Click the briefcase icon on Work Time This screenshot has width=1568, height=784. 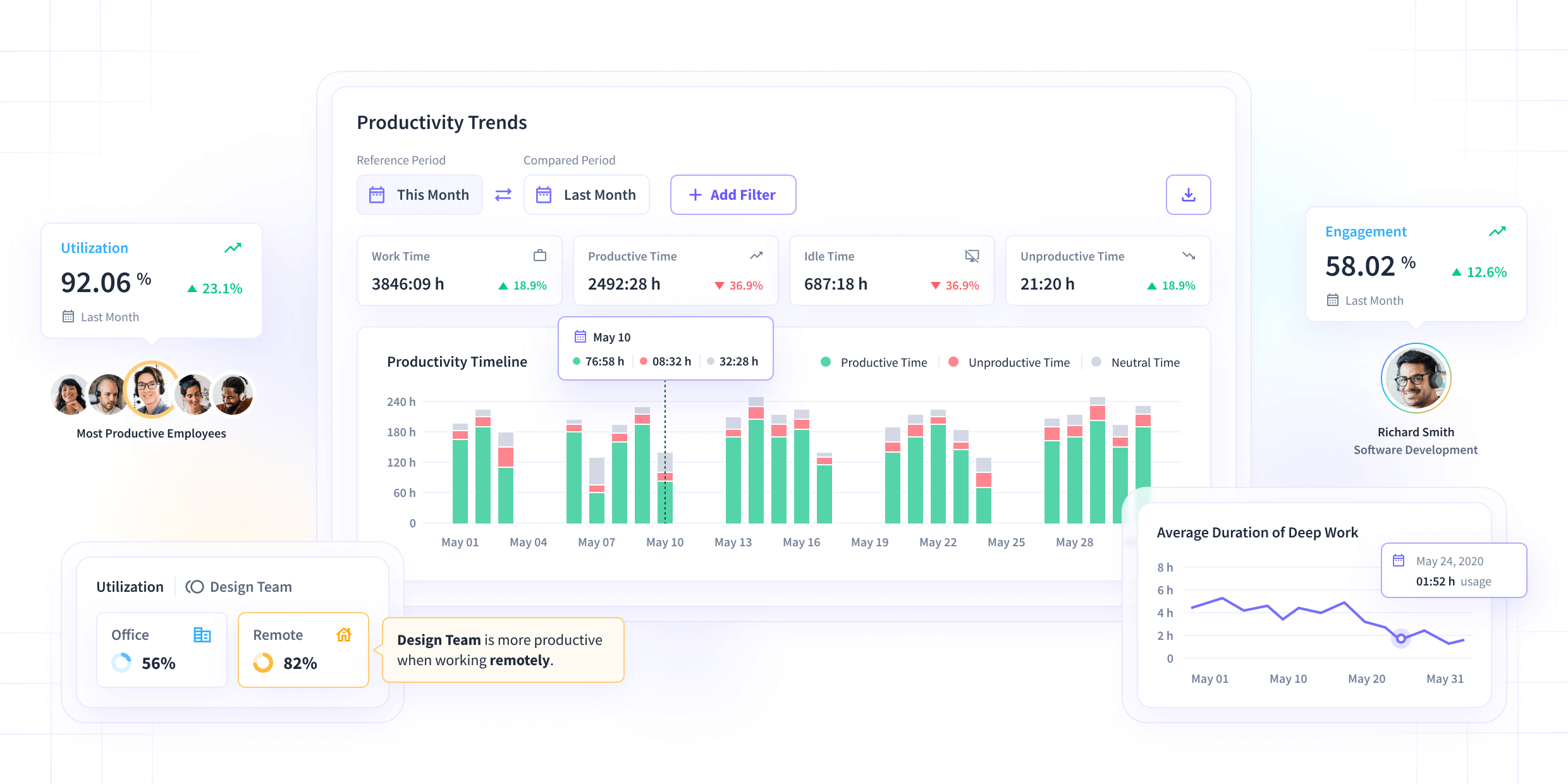point(540,255)
